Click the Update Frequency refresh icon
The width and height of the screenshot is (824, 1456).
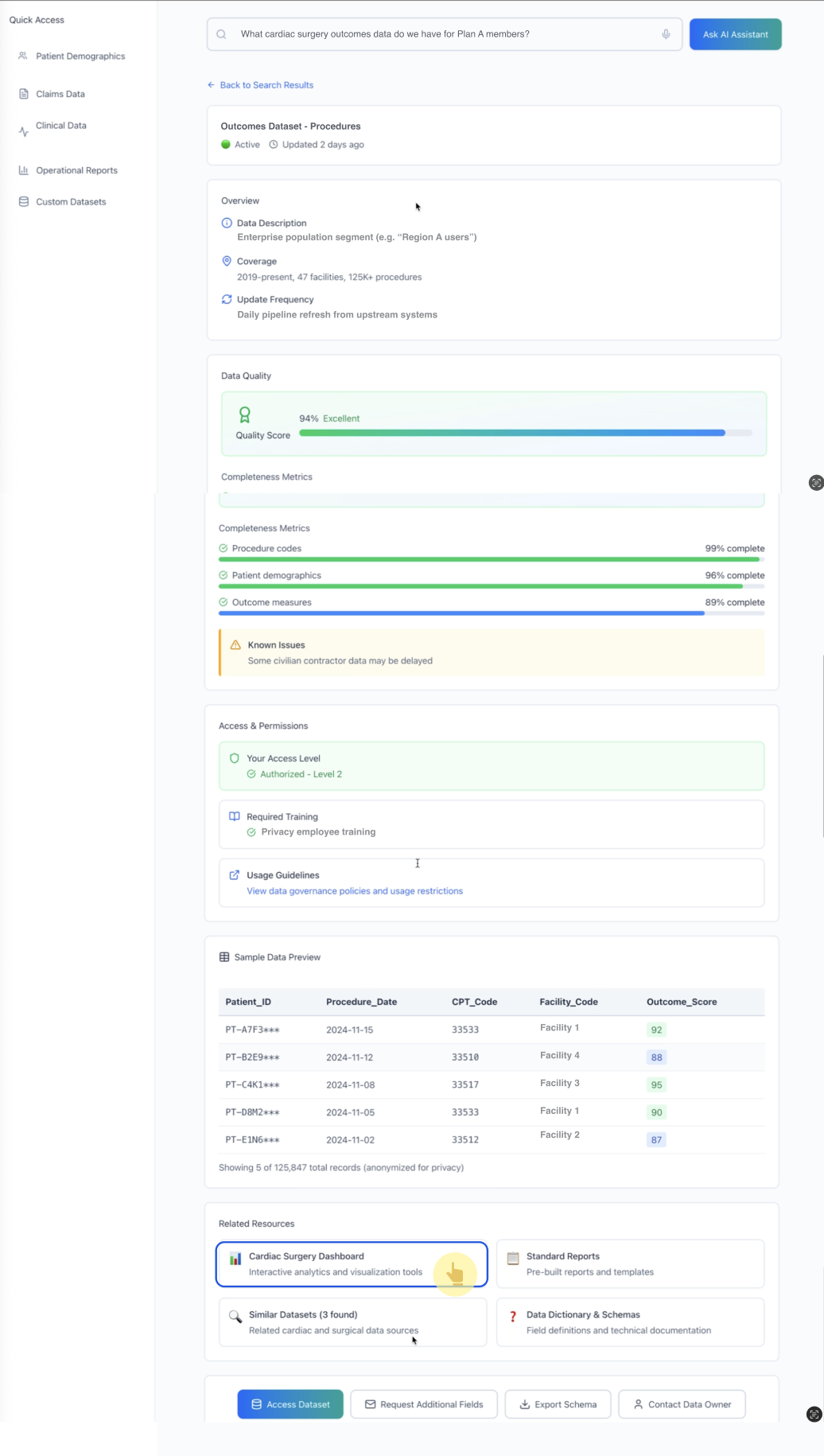227,299
